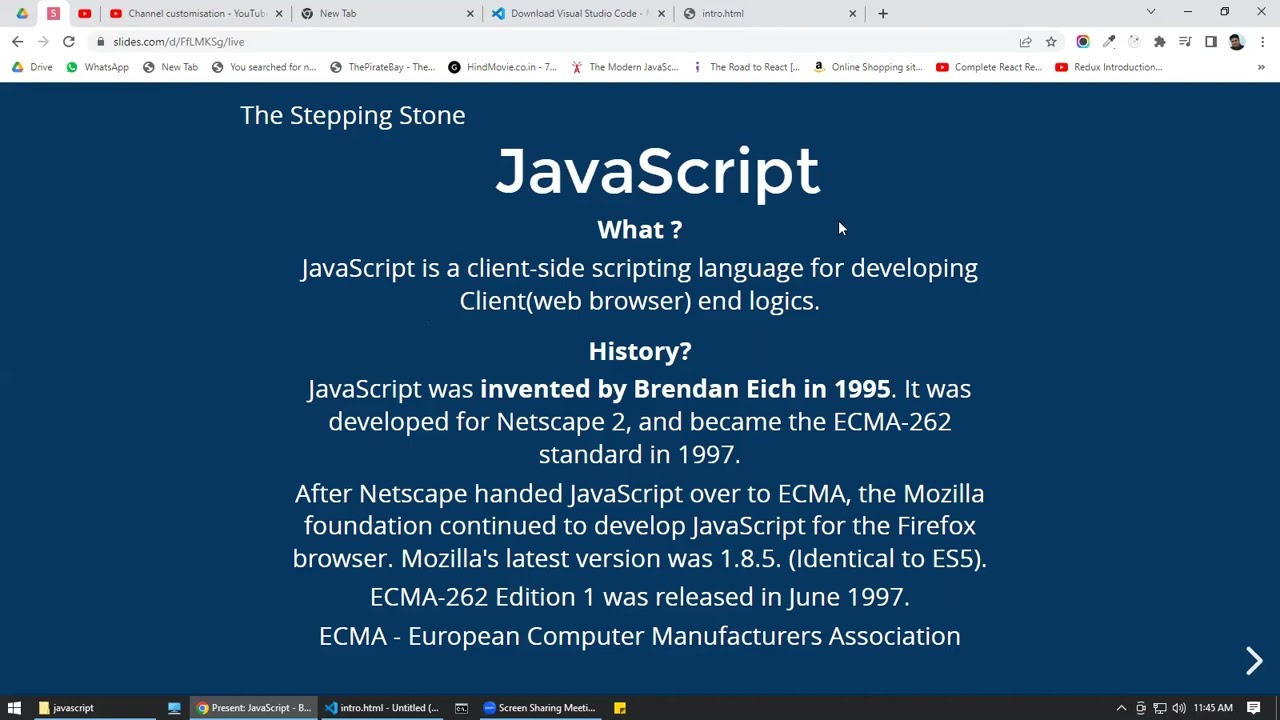Open the Complete React bookmark
1280x720 pixels.
point(989,67)
